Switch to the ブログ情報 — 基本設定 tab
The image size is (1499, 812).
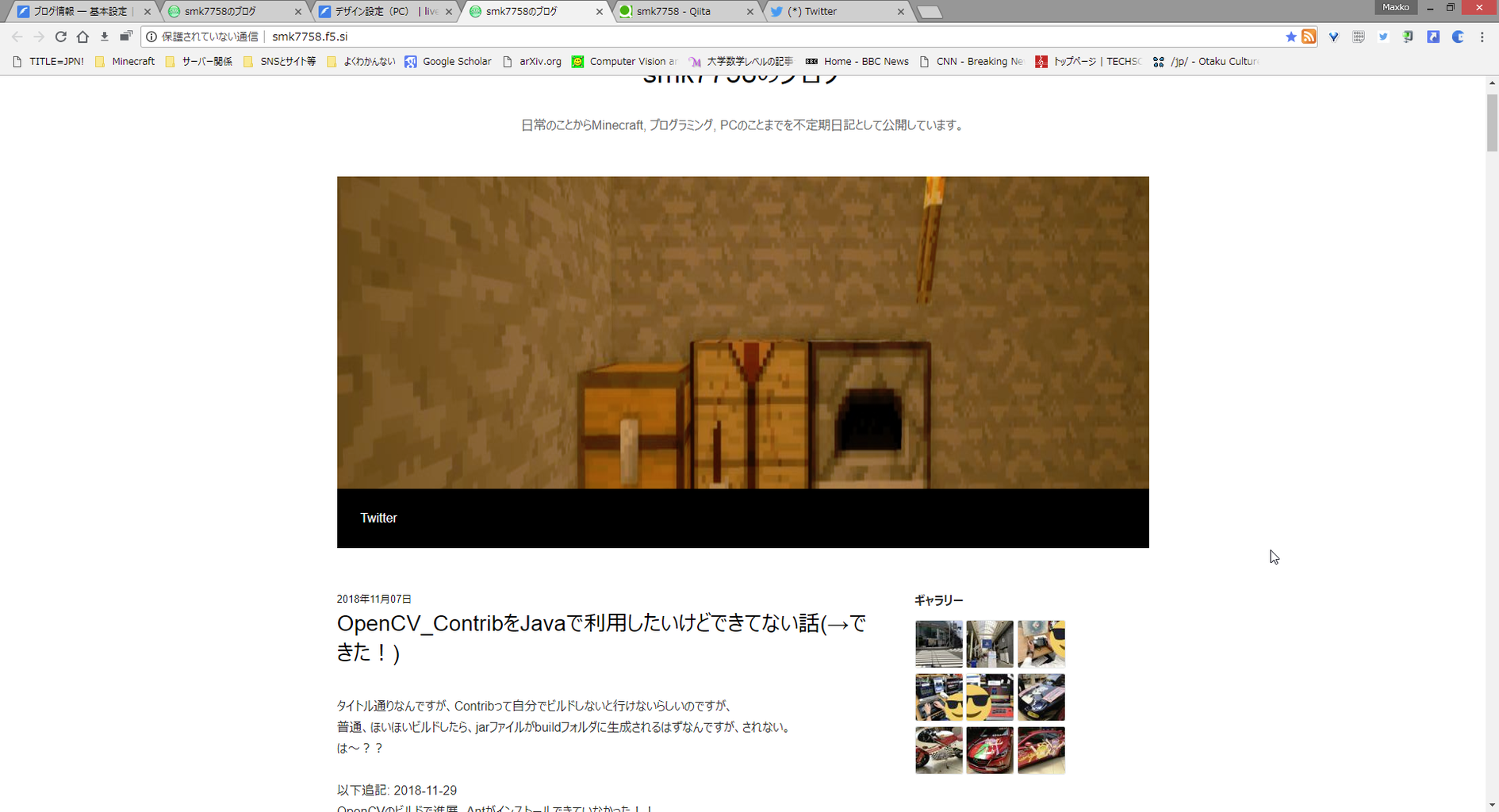pyautogui.click(x=79, y=12)
